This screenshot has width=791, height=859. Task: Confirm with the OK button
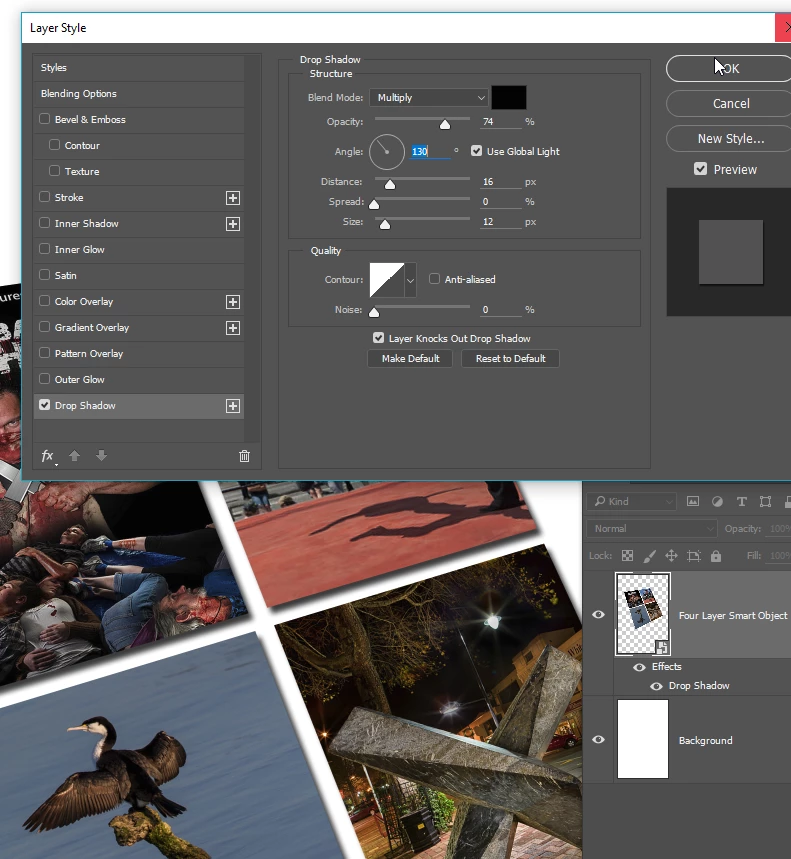729,68
